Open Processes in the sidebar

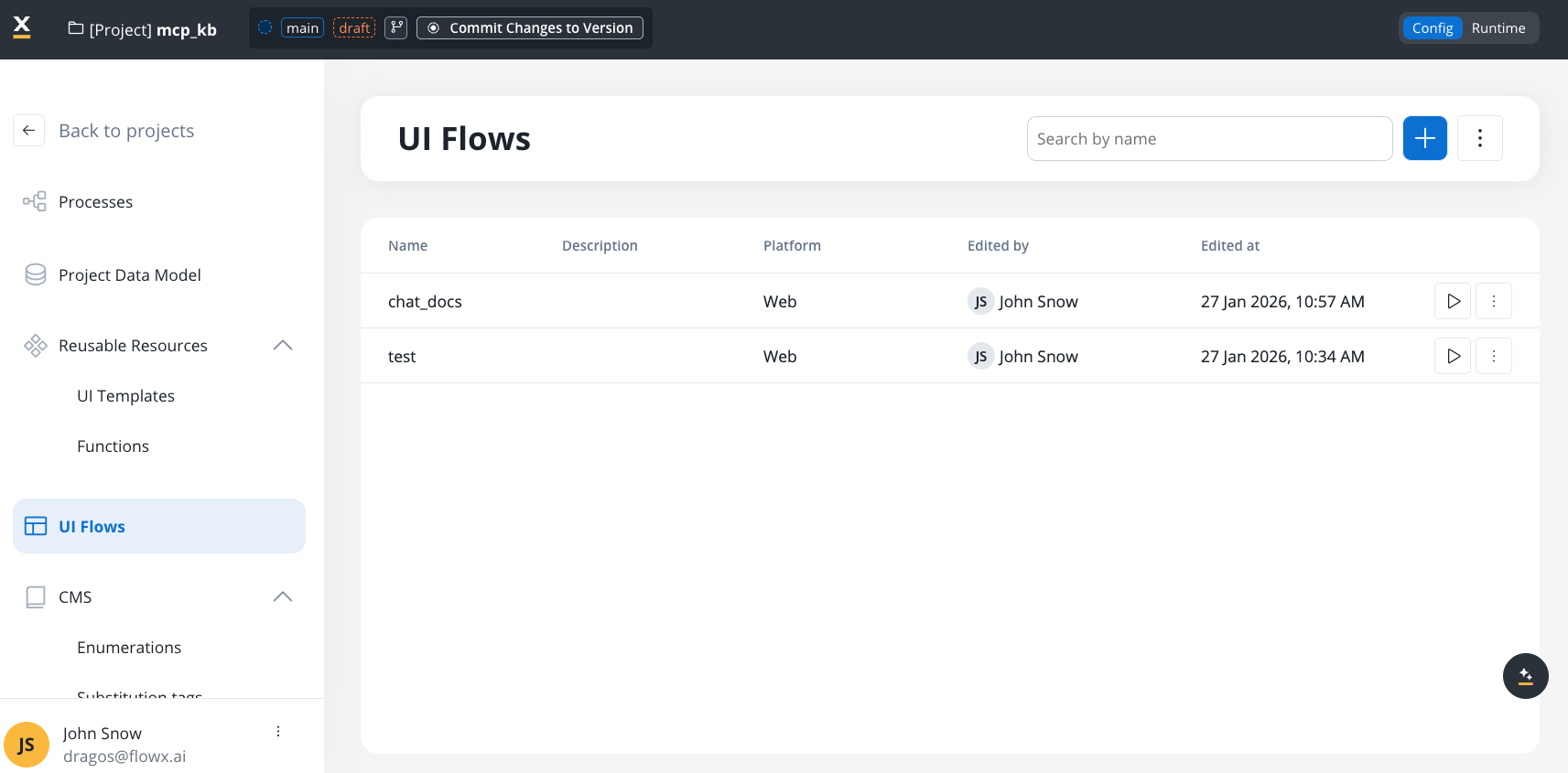[x=95, y=201]
